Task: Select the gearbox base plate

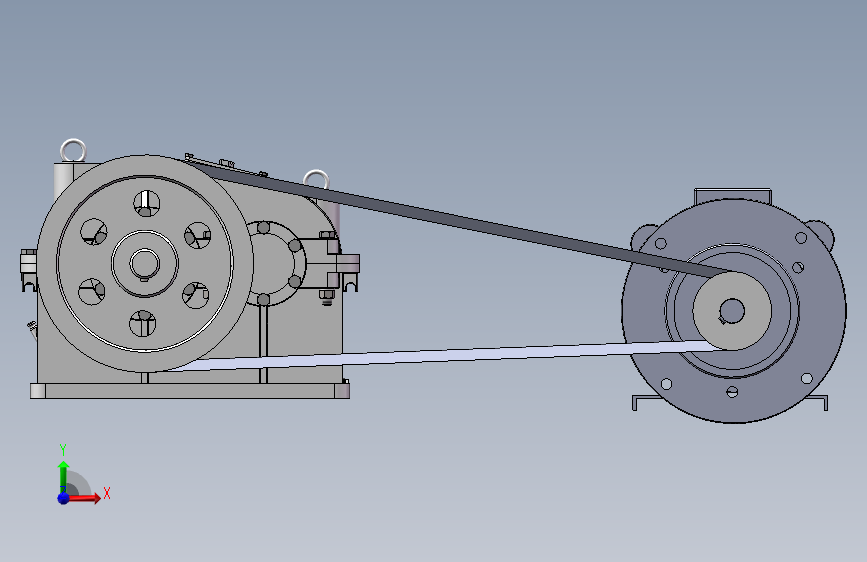Action: point(190,391)
